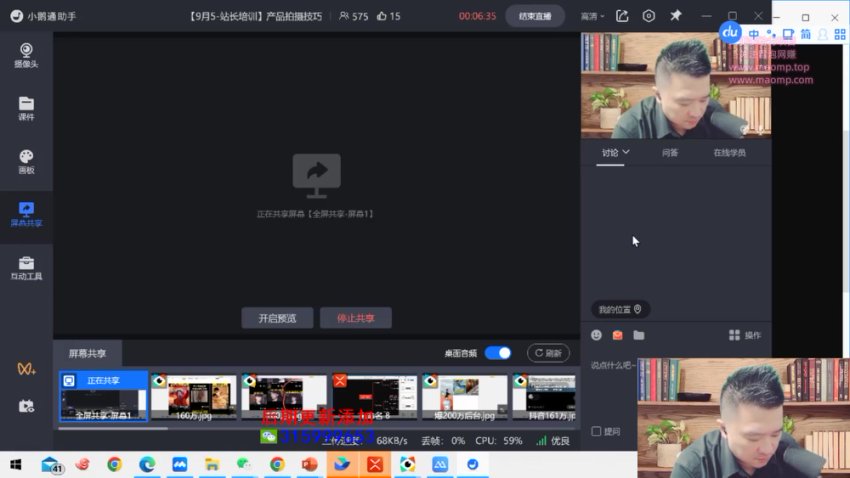This screenshot has height=478, width=850.
Task: Open the emoji picker in chat
Action: point(597,335)
